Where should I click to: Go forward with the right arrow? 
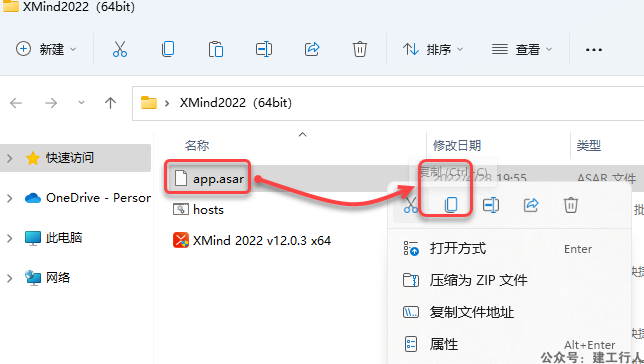pos(51,103)
